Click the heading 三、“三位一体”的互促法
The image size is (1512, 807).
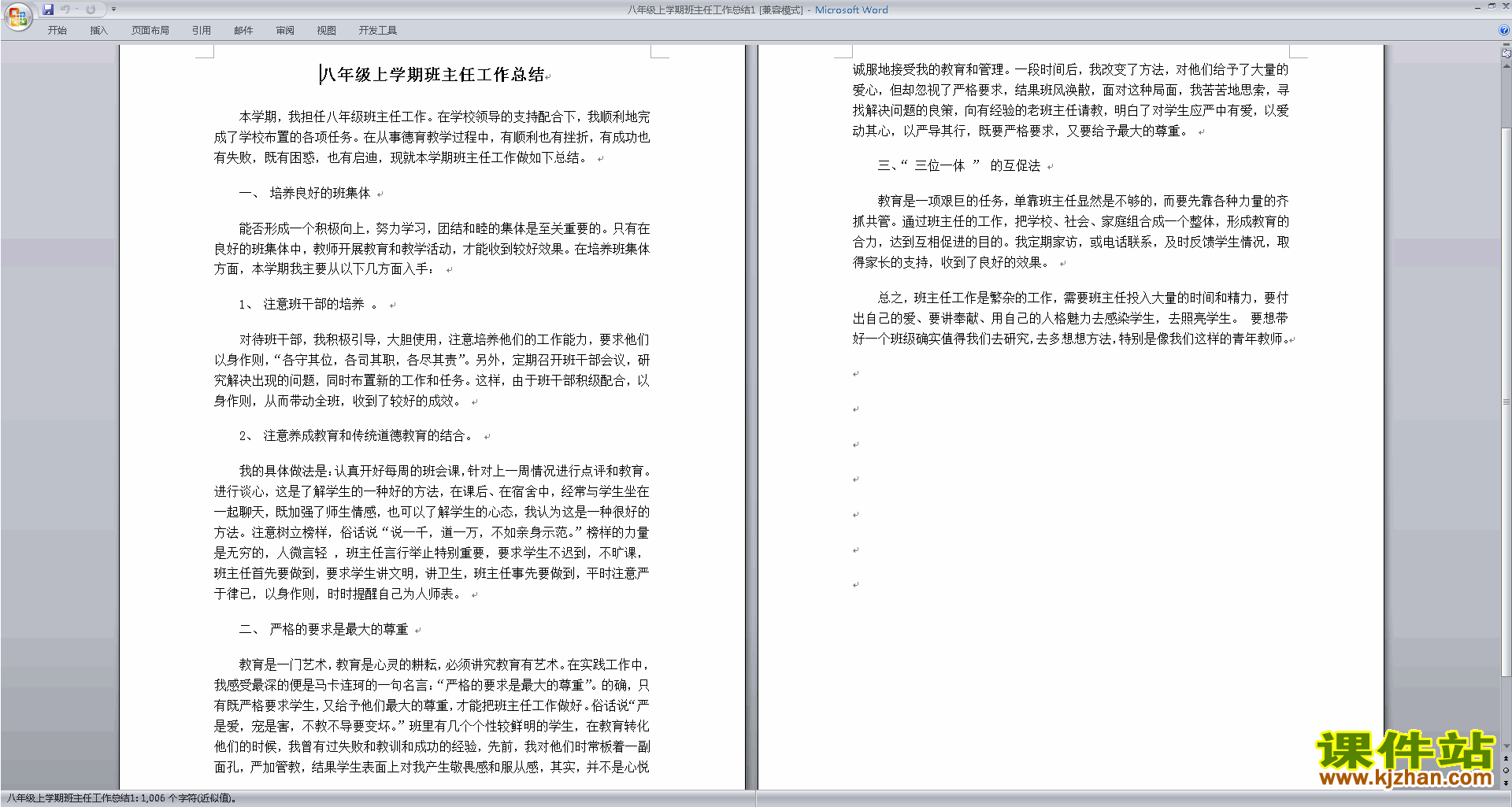[x=959, y=165]
